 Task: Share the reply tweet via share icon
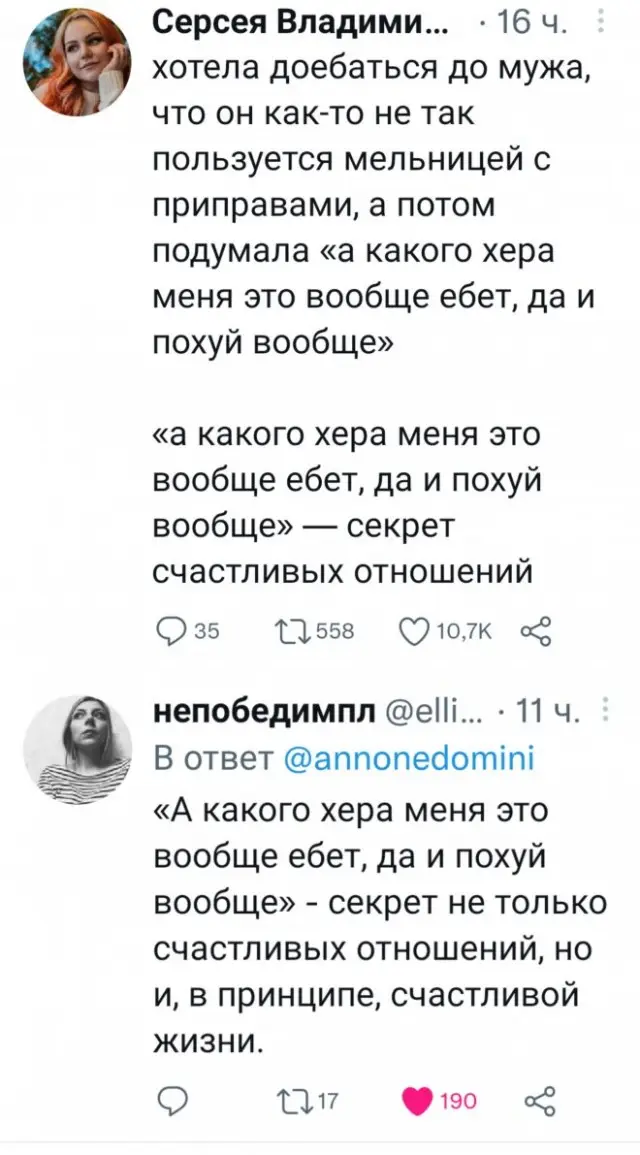[535, 1100]
